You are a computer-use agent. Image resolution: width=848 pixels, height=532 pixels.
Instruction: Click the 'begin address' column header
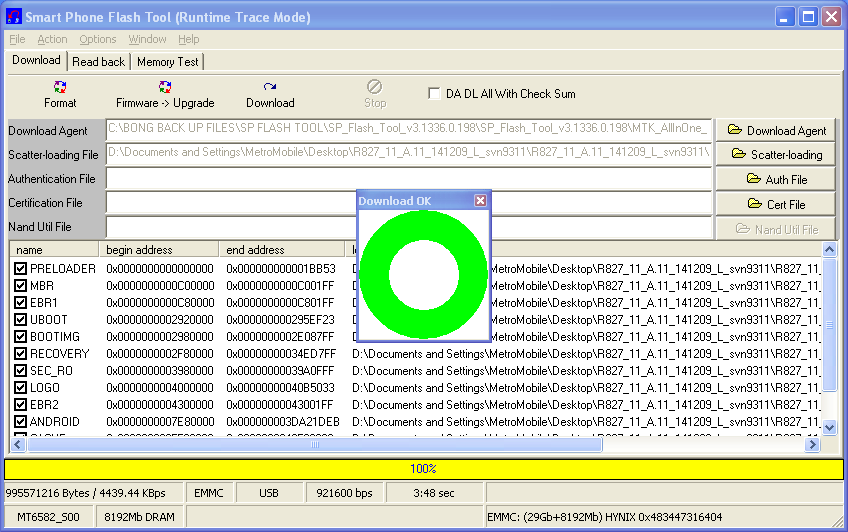(x=158, y=250)
